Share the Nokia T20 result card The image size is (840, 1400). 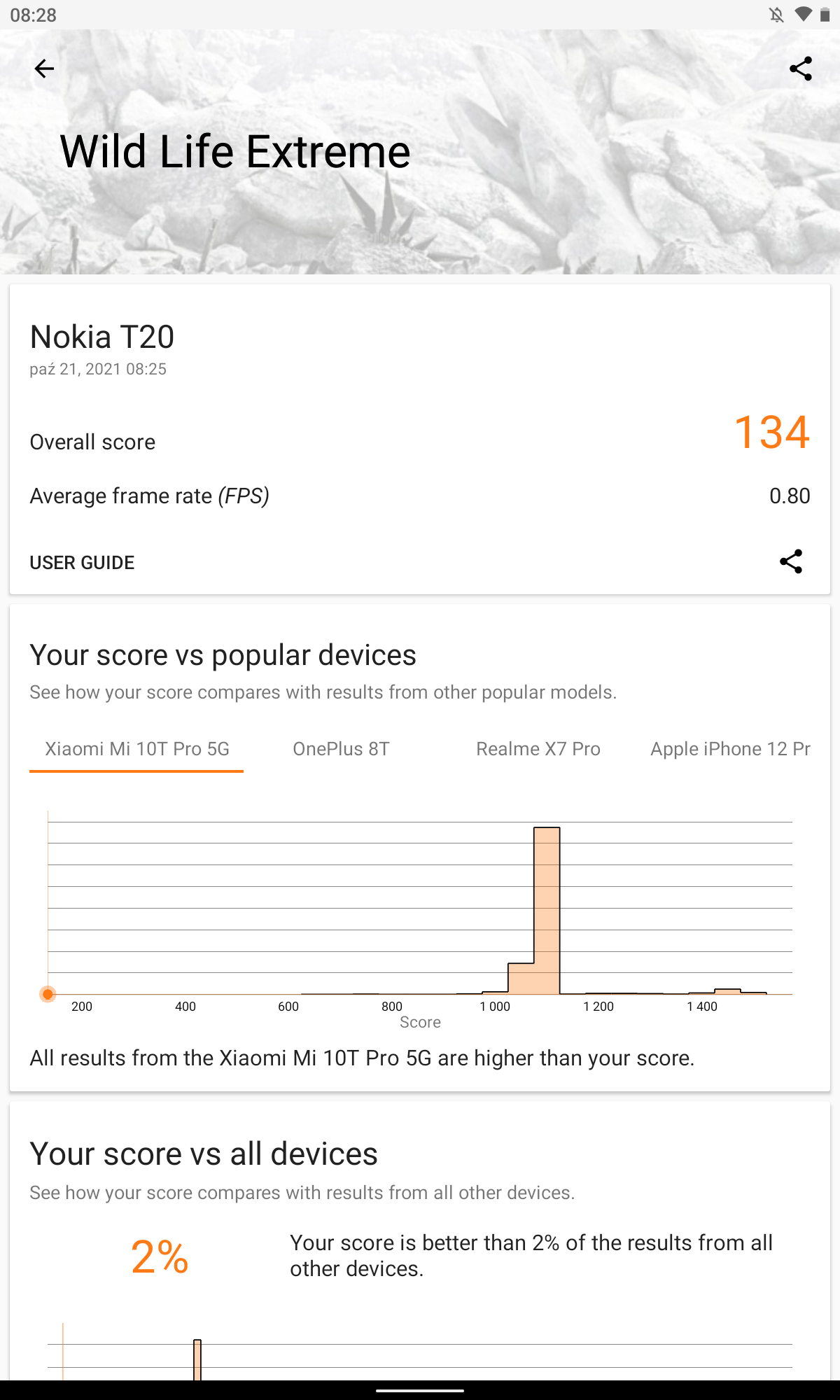click(791, 561)
